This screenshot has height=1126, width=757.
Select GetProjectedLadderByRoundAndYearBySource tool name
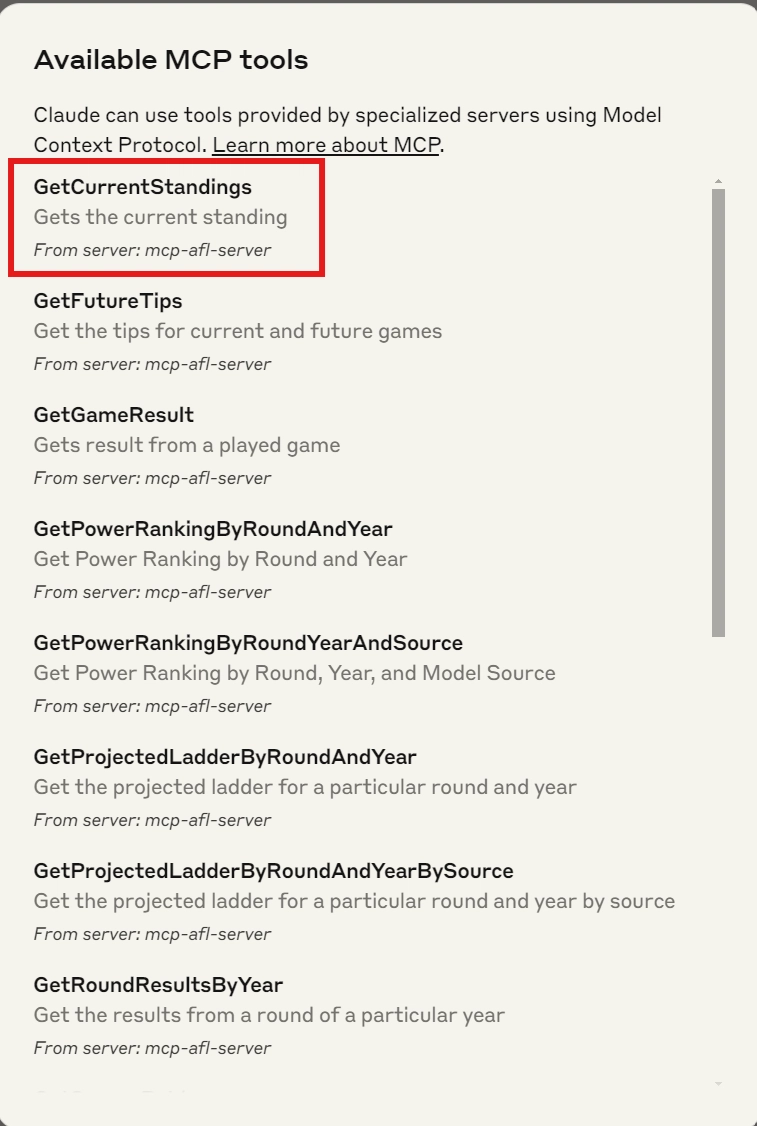click(x=273, y=871)
